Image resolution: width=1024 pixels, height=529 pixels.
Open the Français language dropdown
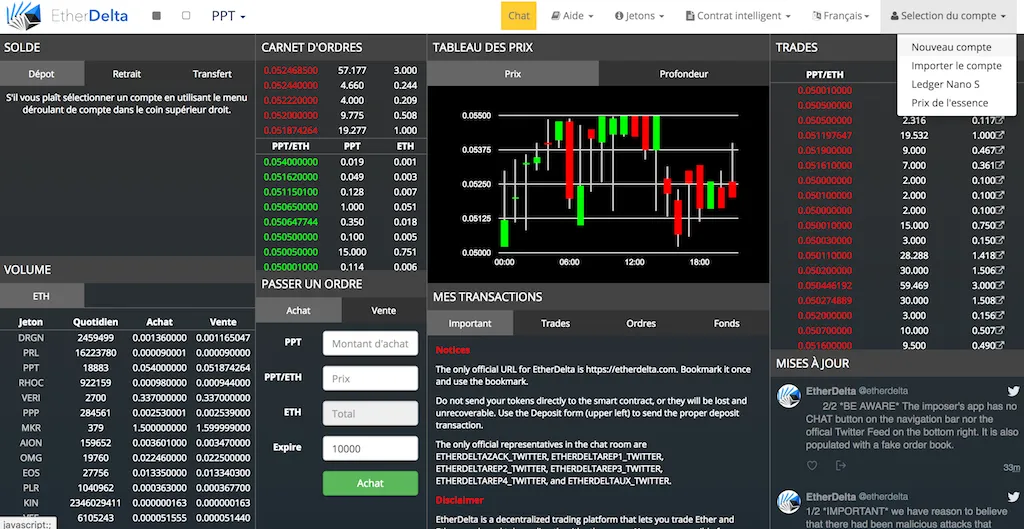point(841,16)
